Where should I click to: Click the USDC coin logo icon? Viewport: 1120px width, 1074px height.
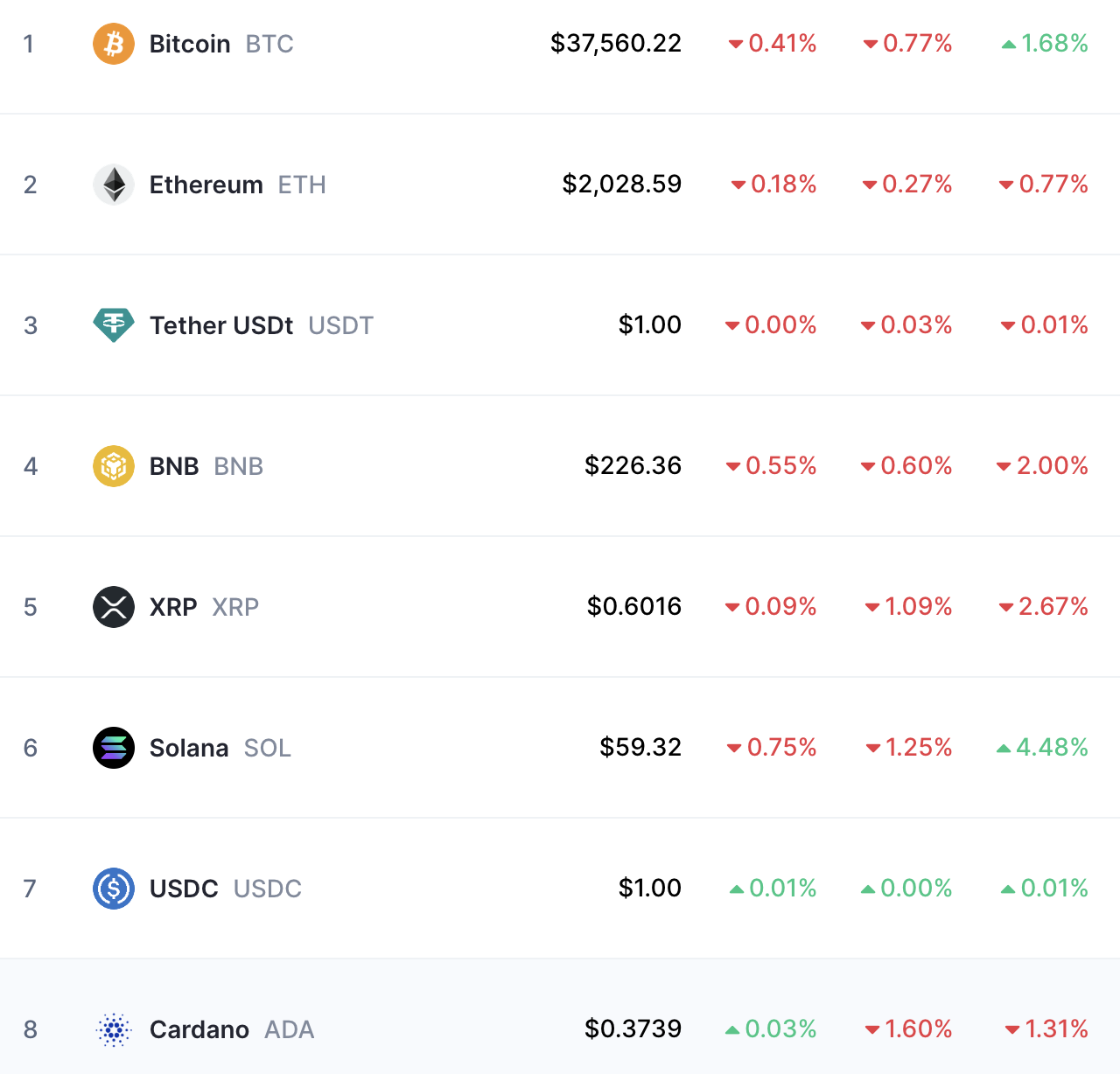click(114, 889)
